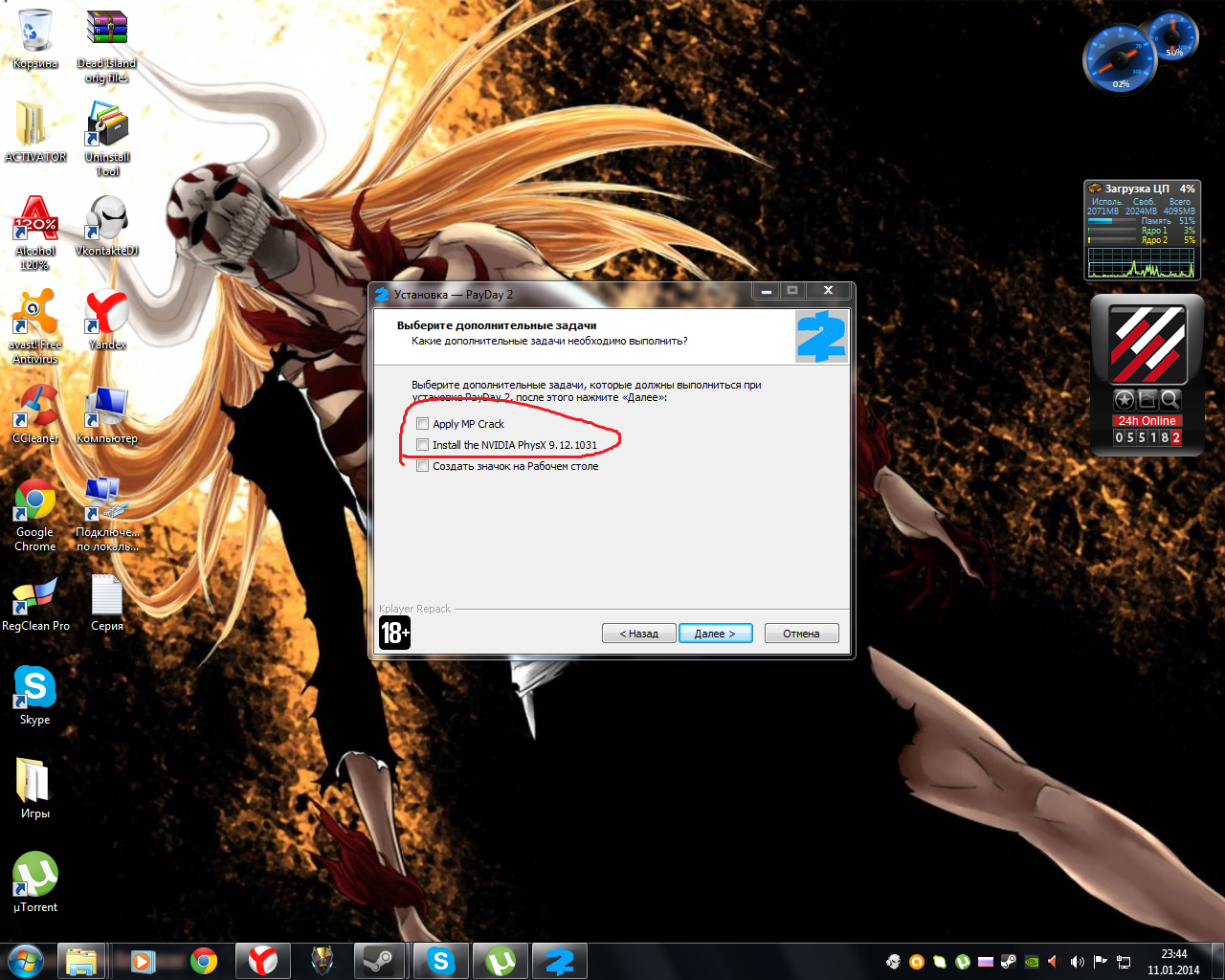
Task: Select the Dead Island orig files archive
Action: (x=107, y=46)
